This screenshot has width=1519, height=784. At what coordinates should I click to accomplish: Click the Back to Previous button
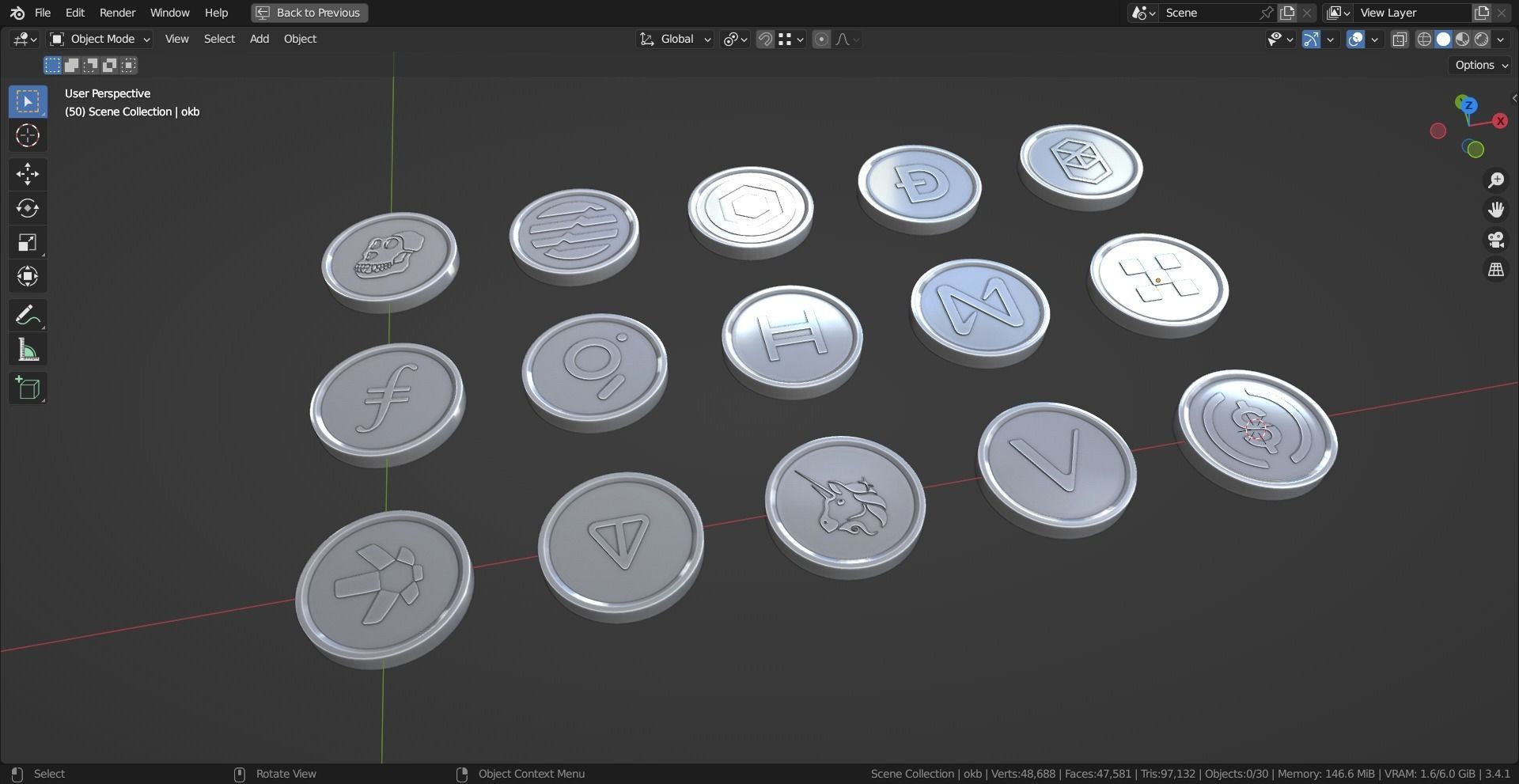(x=309, y=13)
